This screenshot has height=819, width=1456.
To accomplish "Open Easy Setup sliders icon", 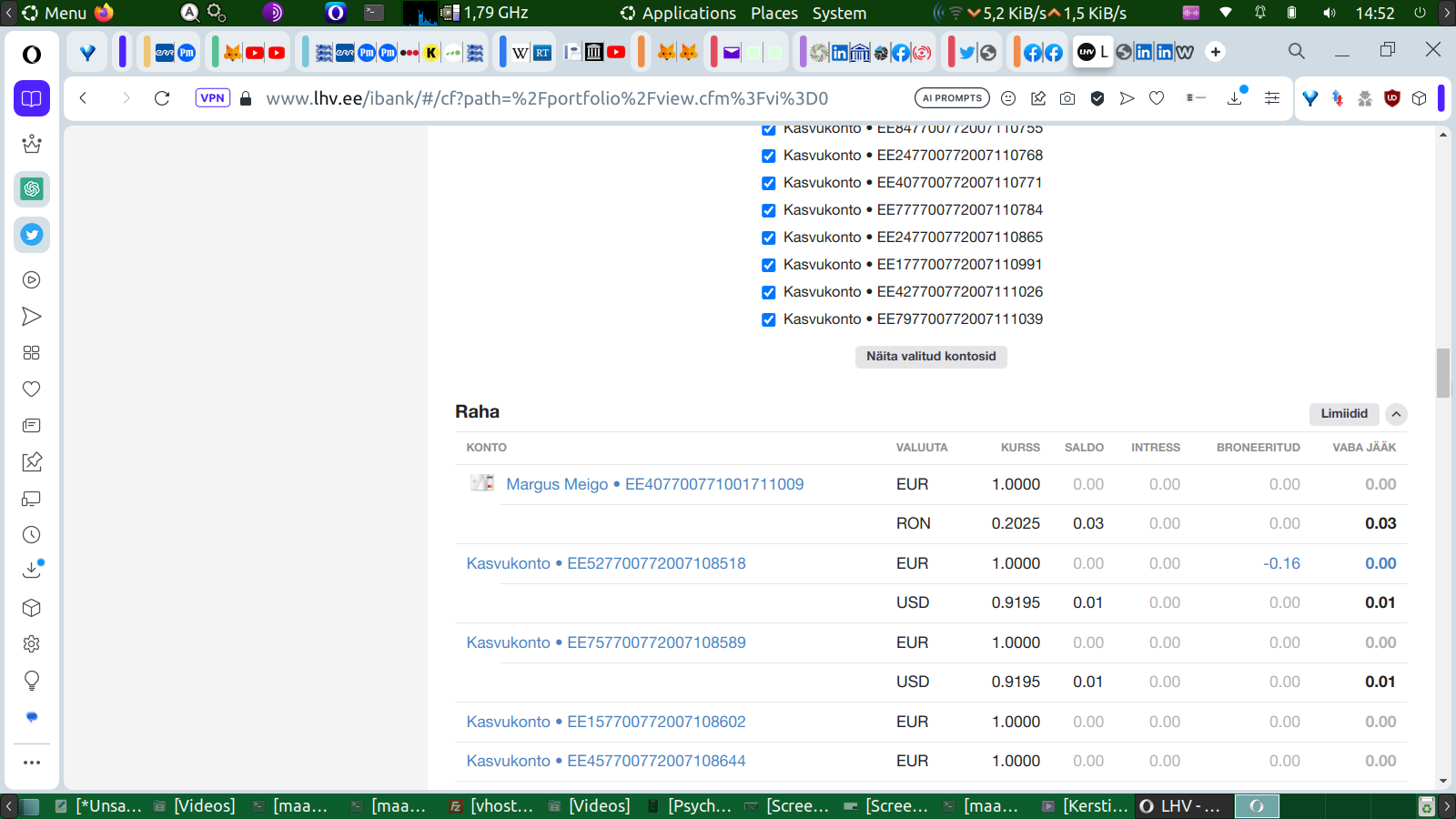I will [x=1272, y=98].
